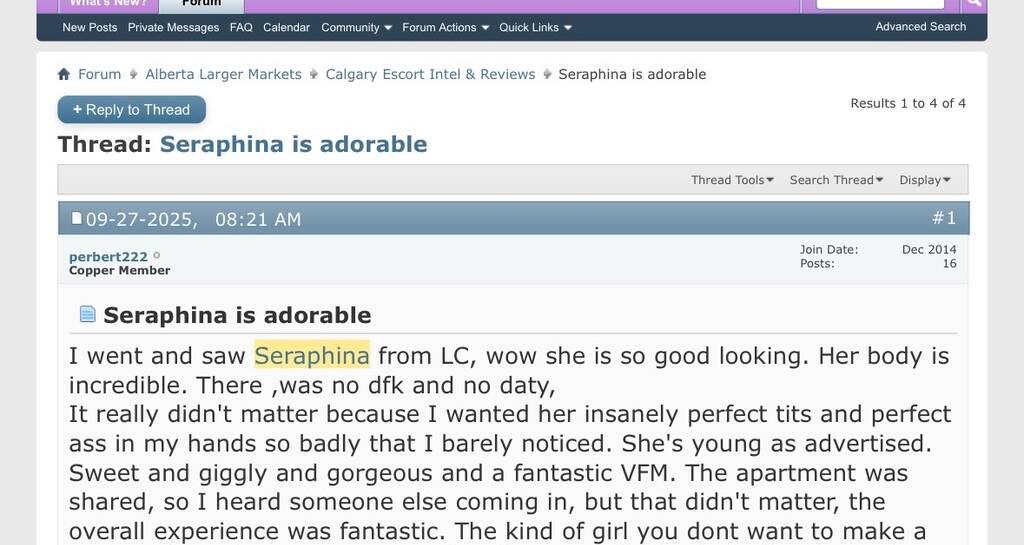This screenshot has width=1024, height=545.
Task: Open the FAQ page
Action: click(241, 27)
